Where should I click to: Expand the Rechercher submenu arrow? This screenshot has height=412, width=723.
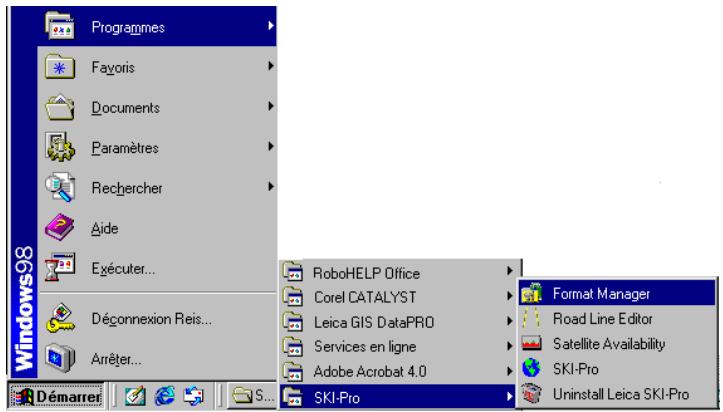point(271,187)
